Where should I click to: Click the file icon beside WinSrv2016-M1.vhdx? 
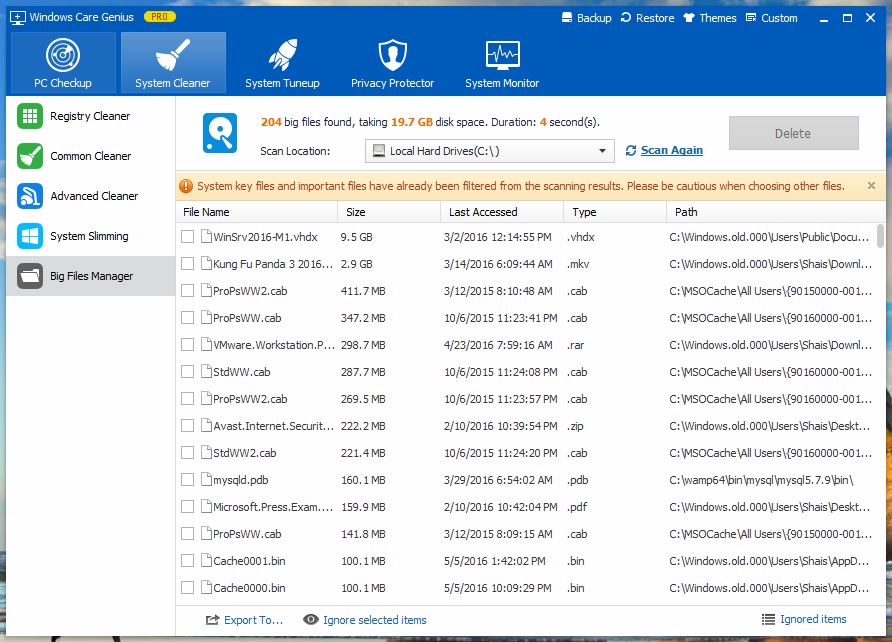point(206,237)
